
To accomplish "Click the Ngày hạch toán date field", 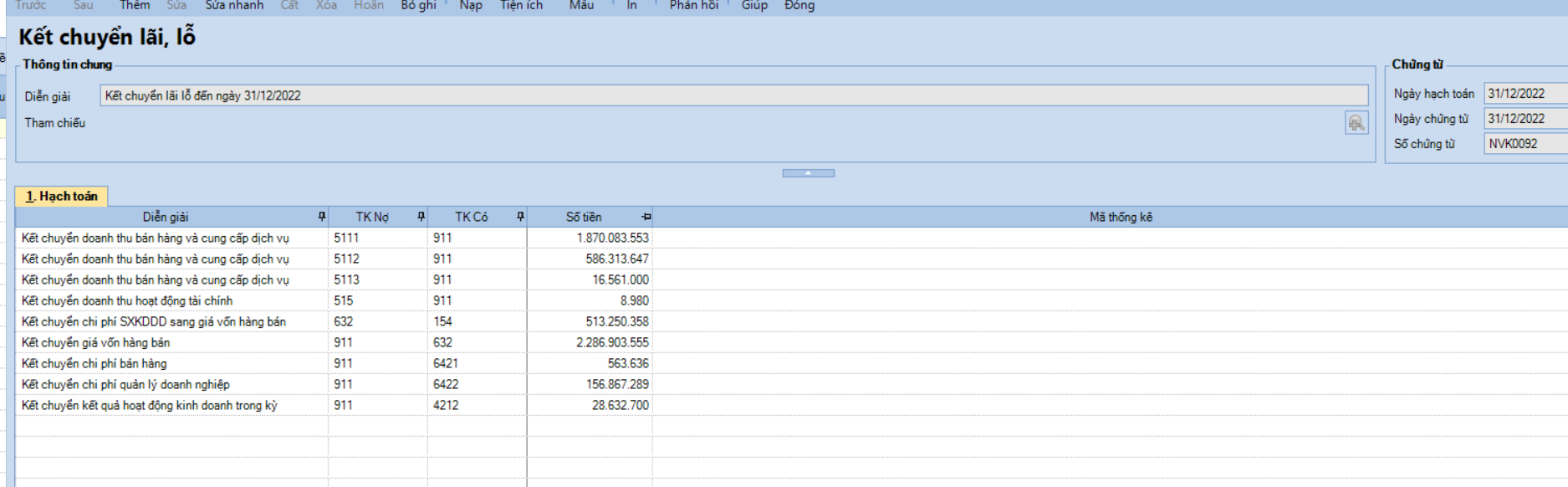I will [x=1525, y=94].
